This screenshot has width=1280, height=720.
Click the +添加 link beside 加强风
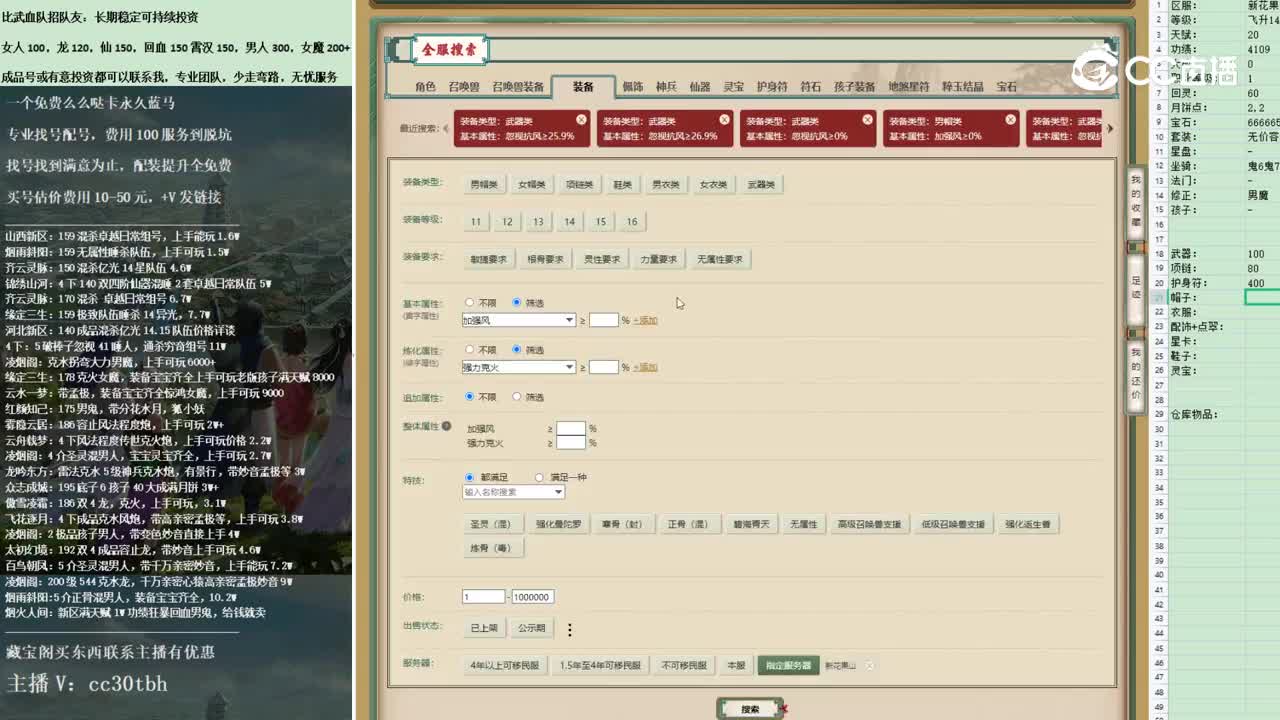click(646, 321)
